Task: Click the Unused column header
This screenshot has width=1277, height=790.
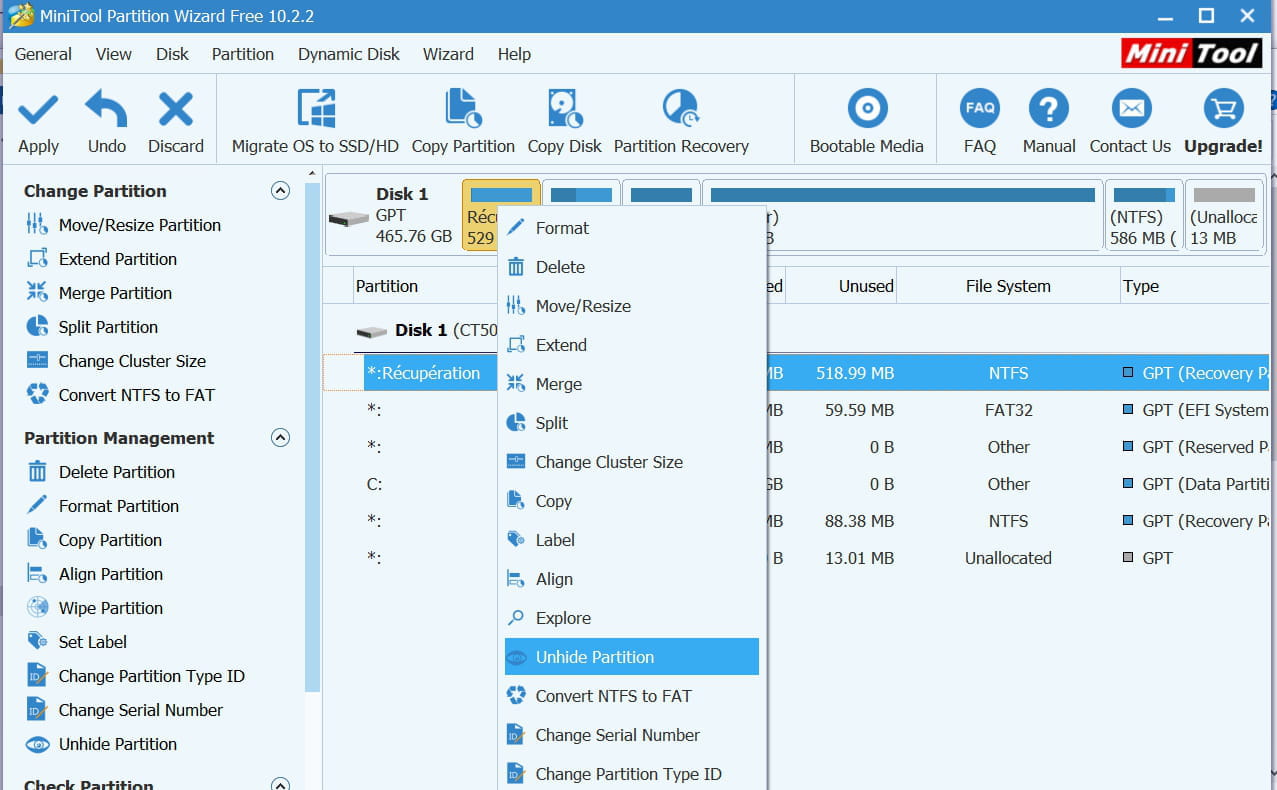Action: [x=842, y=286]
